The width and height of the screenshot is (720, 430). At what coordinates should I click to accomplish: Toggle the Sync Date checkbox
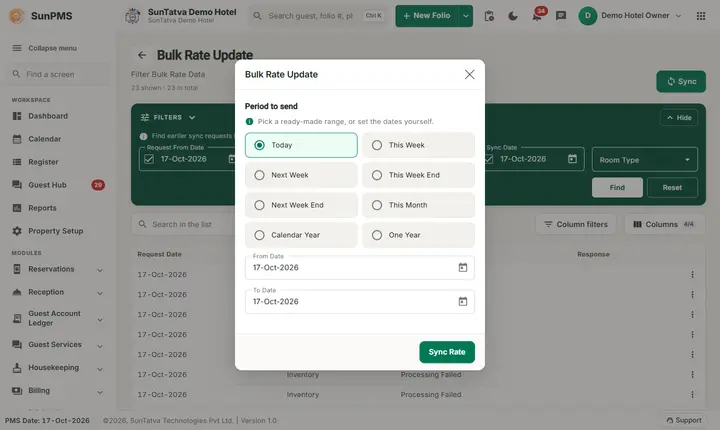point(489,159)
